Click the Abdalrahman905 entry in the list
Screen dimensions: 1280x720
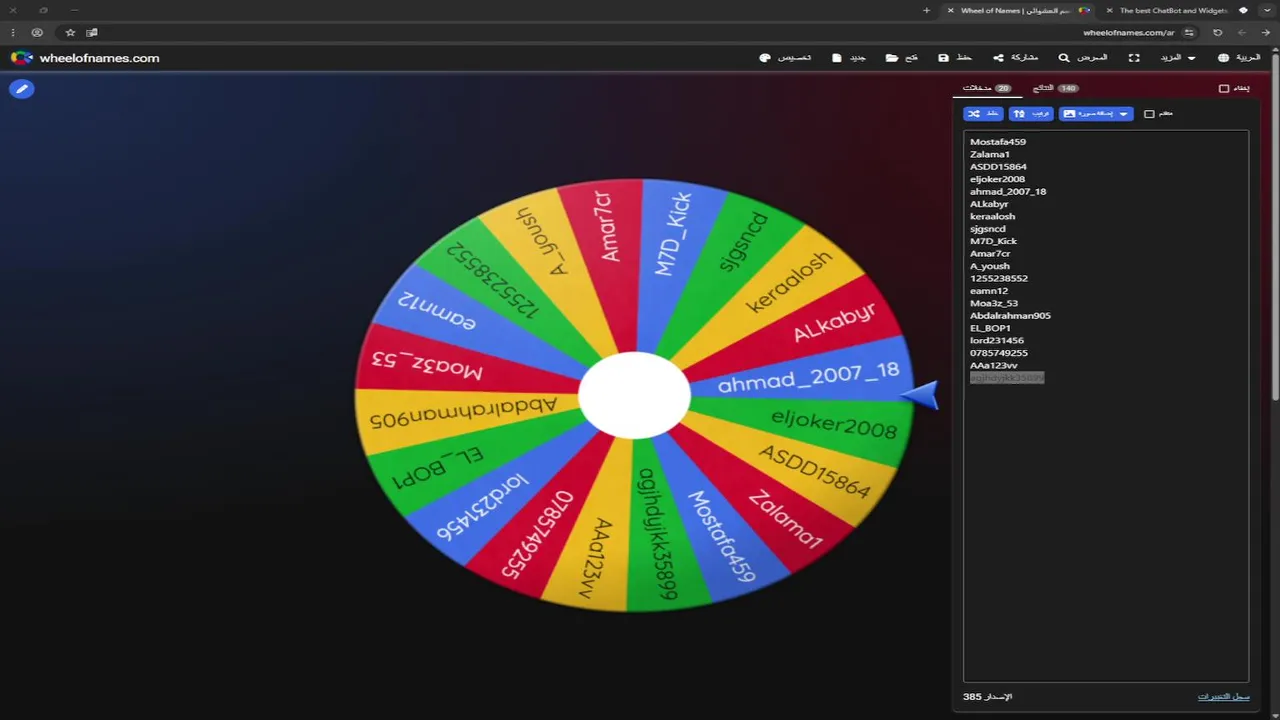(1010, 316)
